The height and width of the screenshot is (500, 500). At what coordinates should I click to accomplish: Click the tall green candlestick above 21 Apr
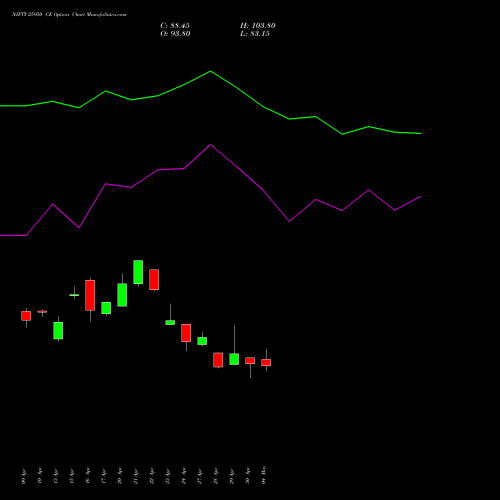tap(138, 272)
